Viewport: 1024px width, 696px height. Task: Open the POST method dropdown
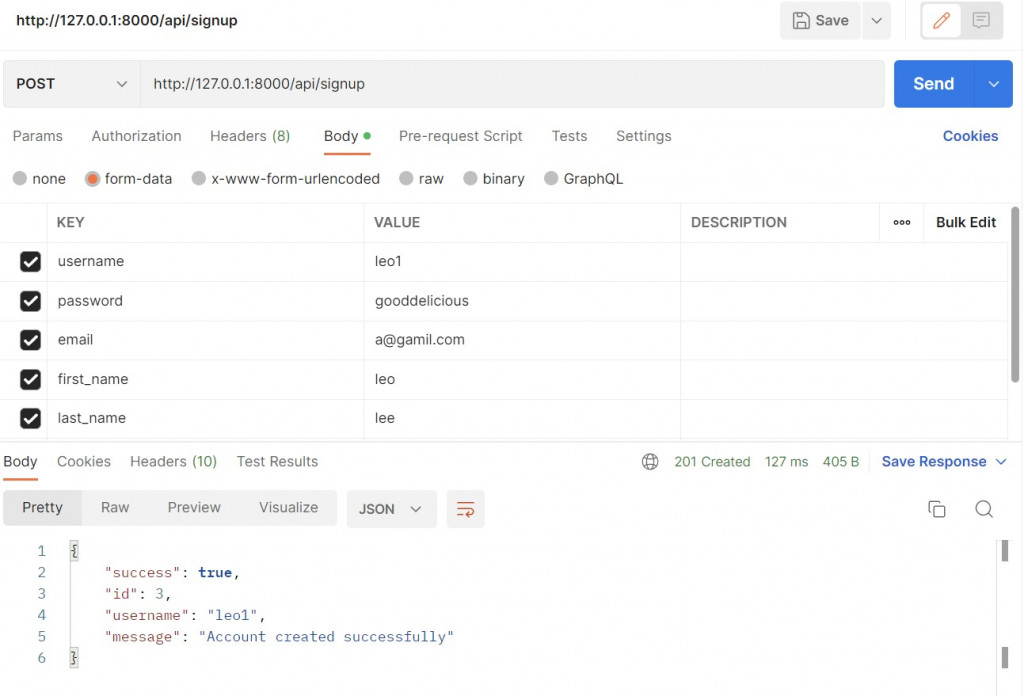pyautogui.click(x=72, y=84)
